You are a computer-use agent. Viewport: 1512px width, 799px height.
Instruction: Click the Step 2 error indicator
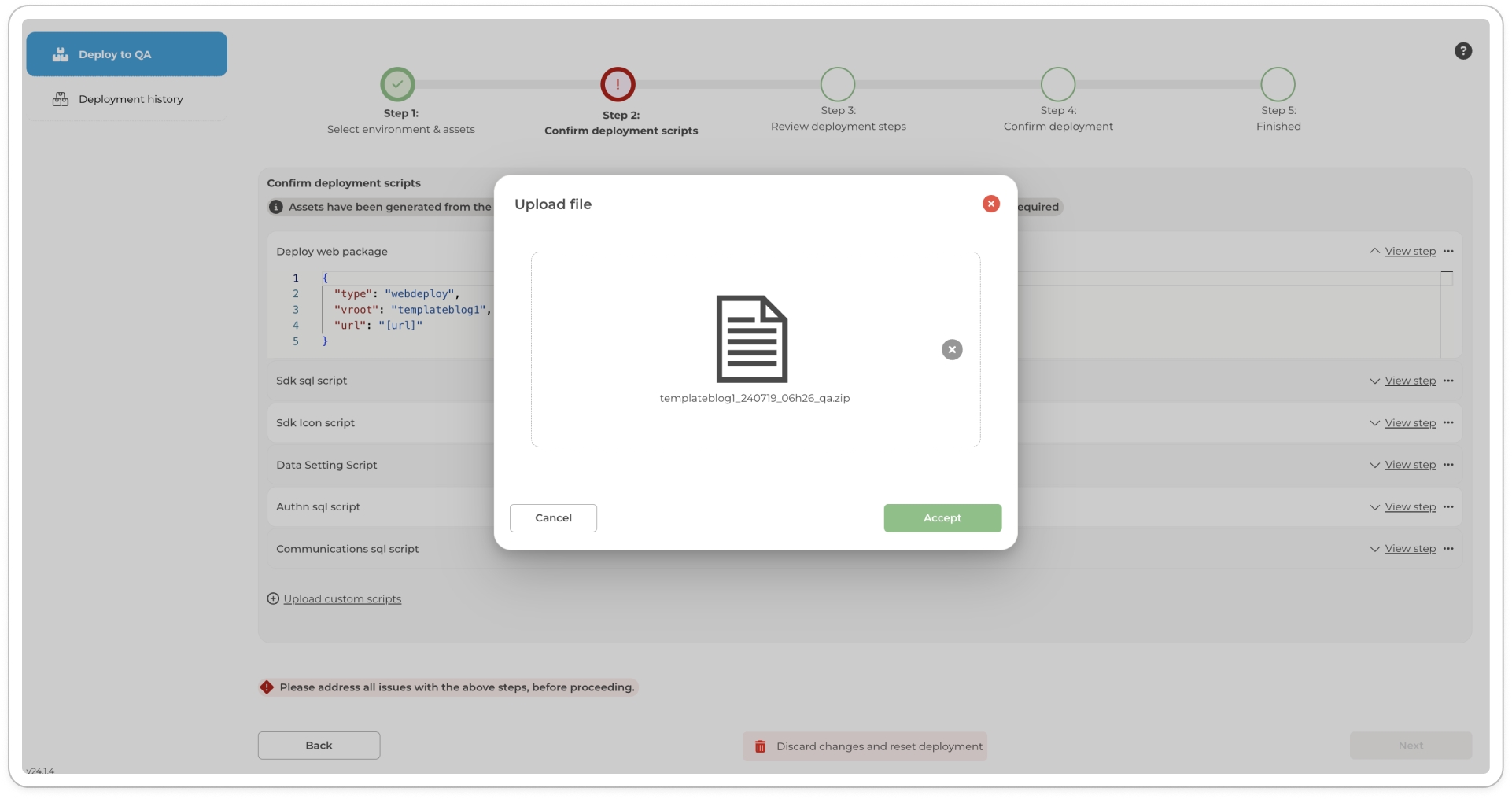618,84
